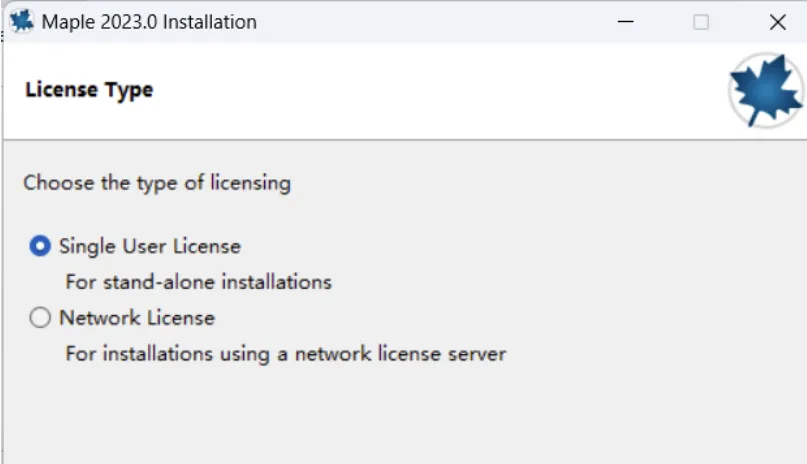Minimize the Maple installation window

(625, 22)
